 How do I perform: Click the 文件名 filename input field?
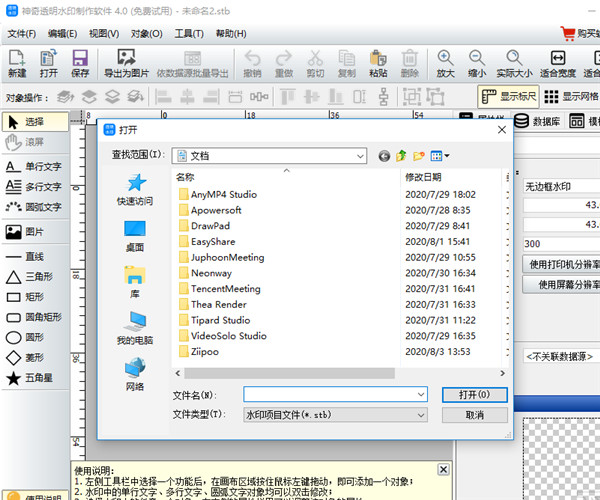pyautogui.click(x=335, y=394)
